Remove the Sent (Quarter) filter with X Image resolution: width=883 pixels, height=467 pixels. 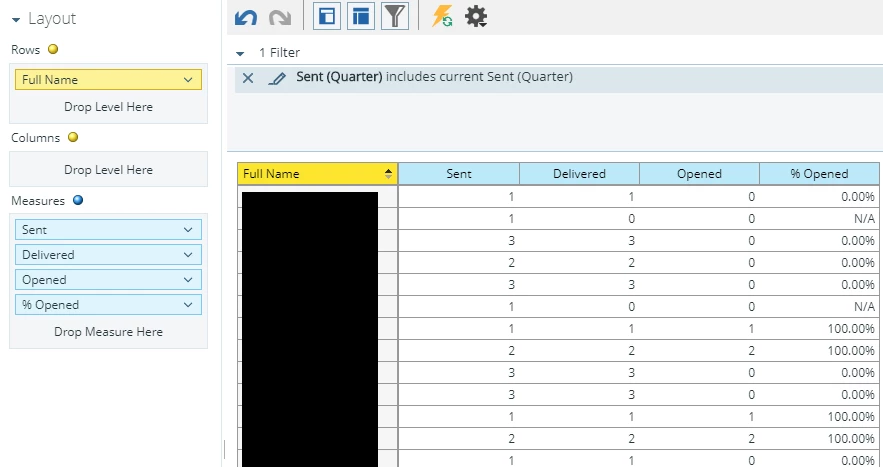click(248, 78)
